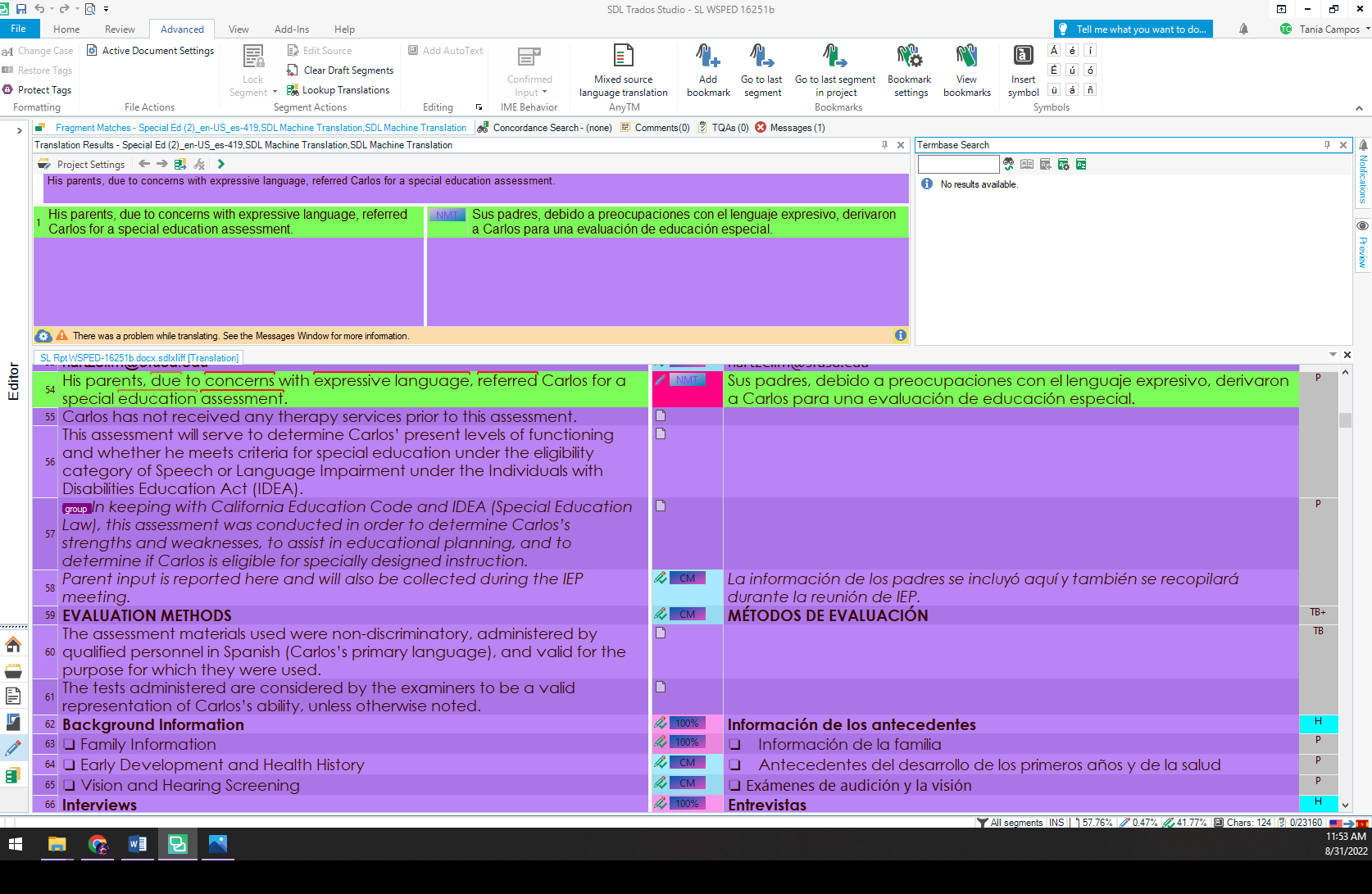Open the Reports view in the sidebar
This screenshot has width=1372, height=894.
(14, 722)
